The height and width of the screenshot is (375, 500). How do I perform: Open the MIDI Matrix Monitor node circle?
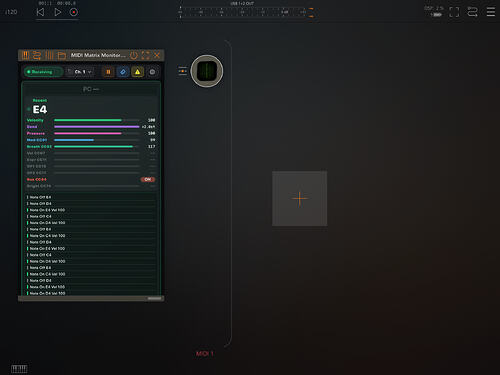[207, 71]
